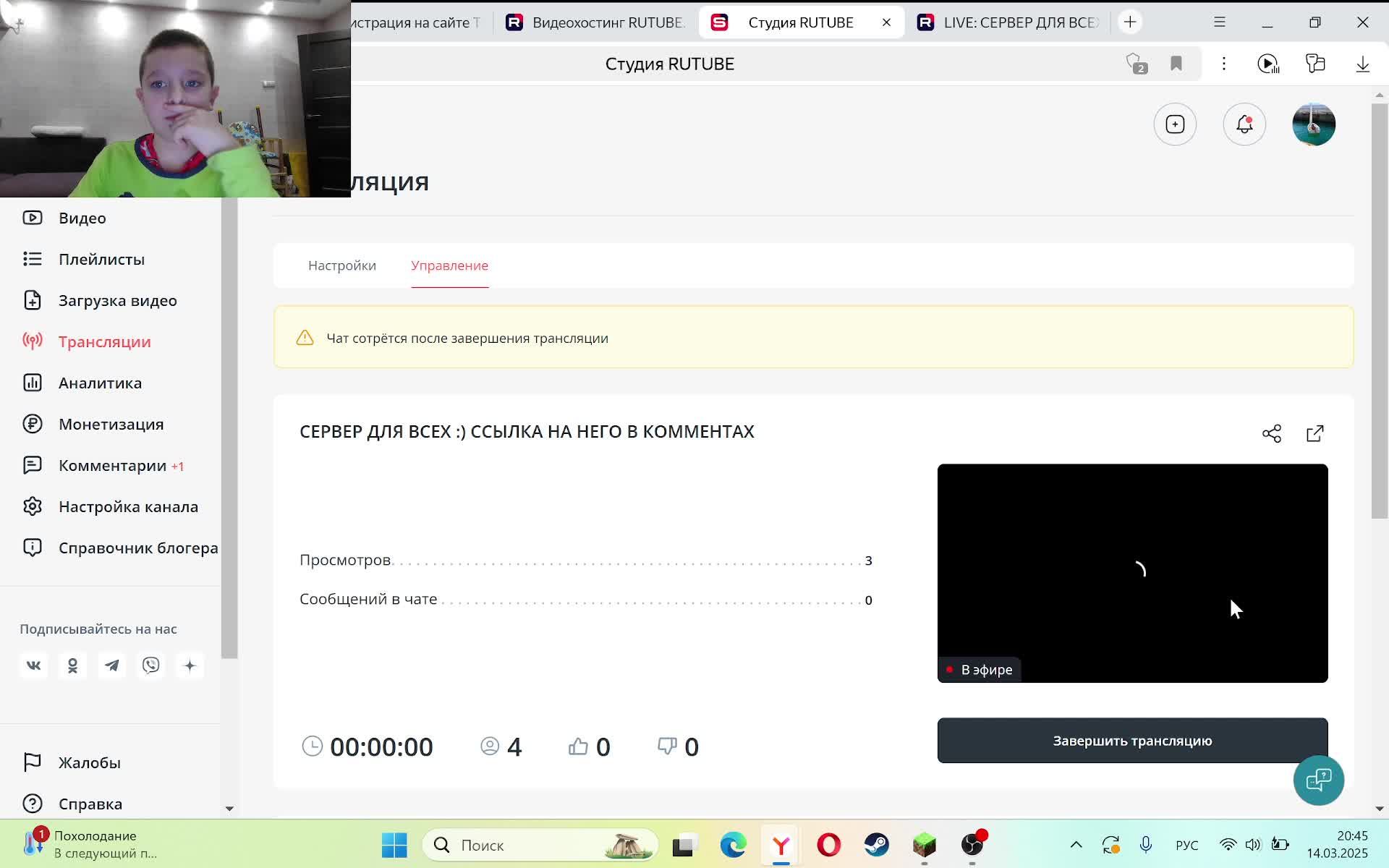Switch to the Настройки tab
The image size is (1389, 868).
pyautogui.click(x=342, y=265)
